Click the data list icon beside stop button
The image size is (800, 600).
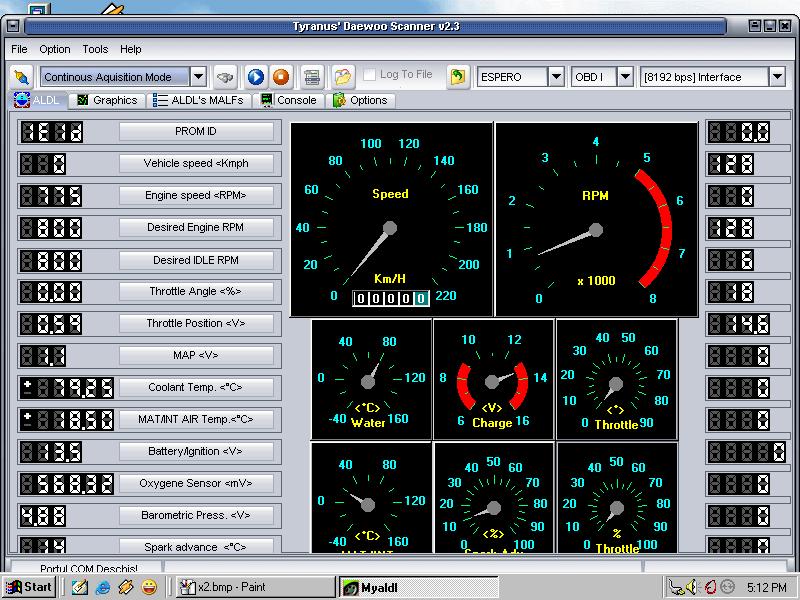pyautogui.click(x=312, y=76)
